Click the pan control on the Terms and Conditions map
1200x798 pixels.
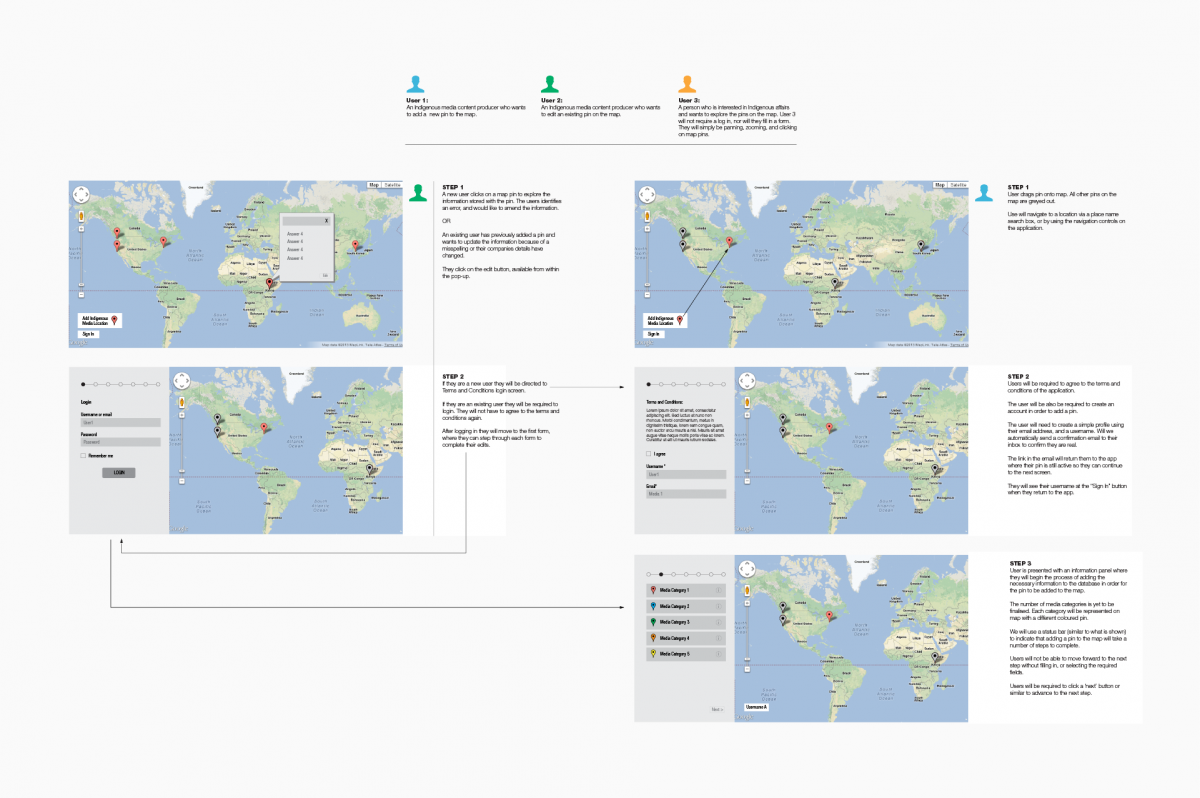click(747, 381)
